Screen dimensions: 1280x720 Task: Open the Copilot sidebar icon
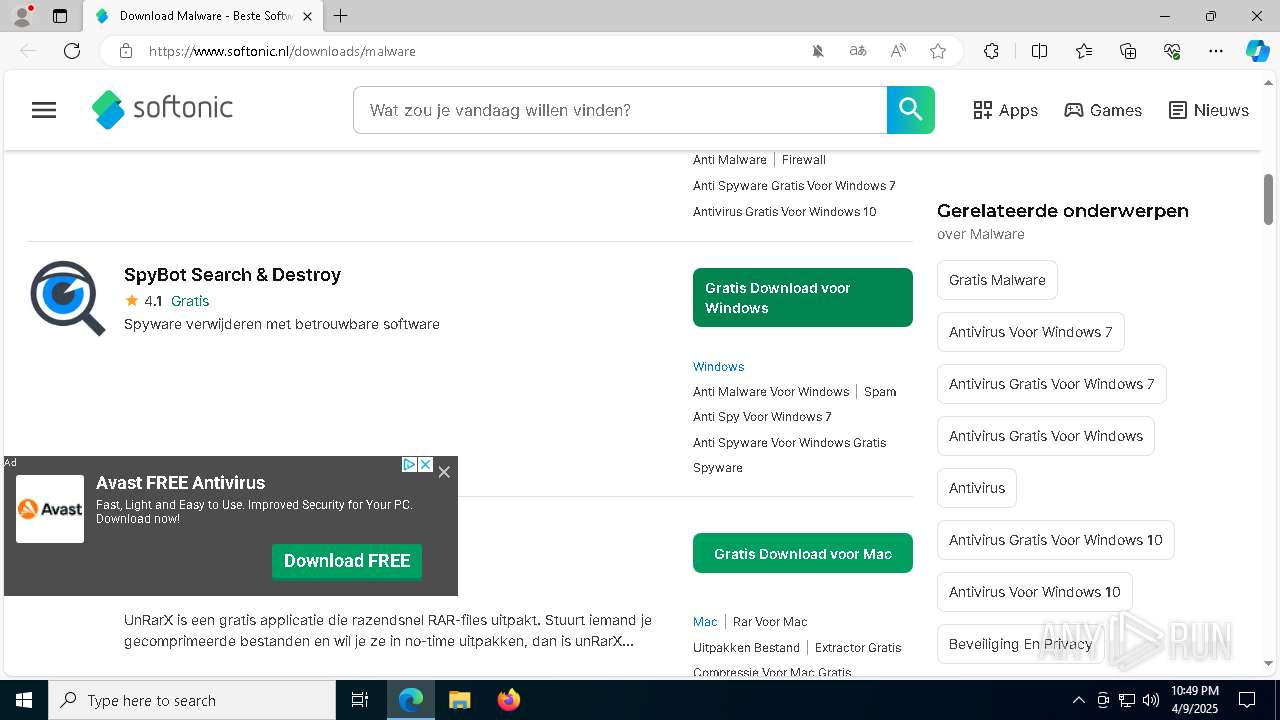1257,51
